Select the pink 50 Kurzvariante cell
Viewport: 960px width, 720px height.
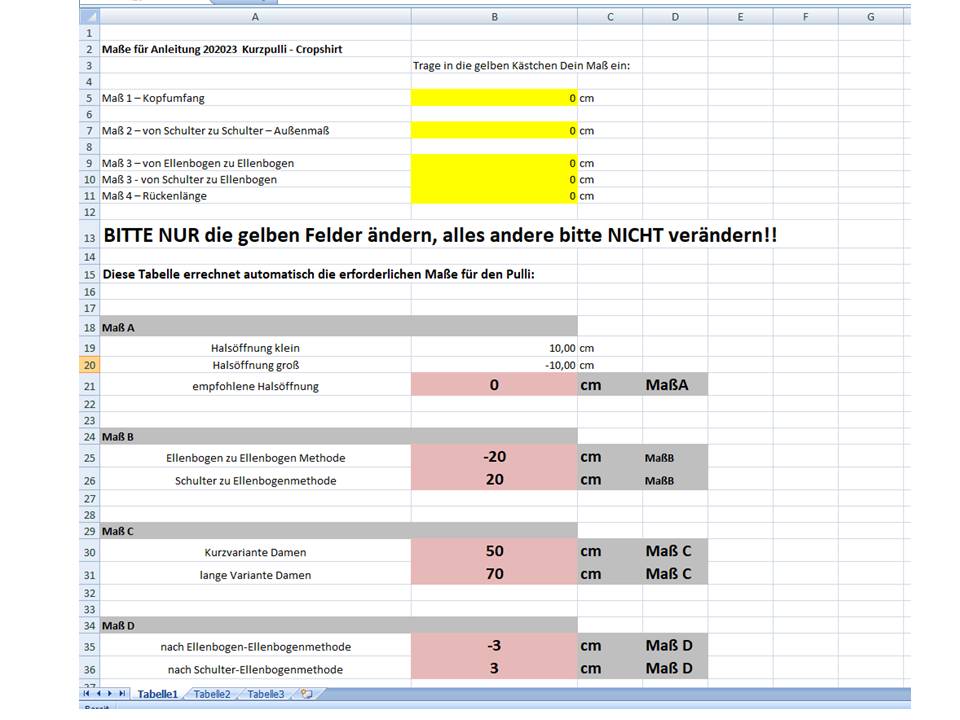[x=494, y=551]
